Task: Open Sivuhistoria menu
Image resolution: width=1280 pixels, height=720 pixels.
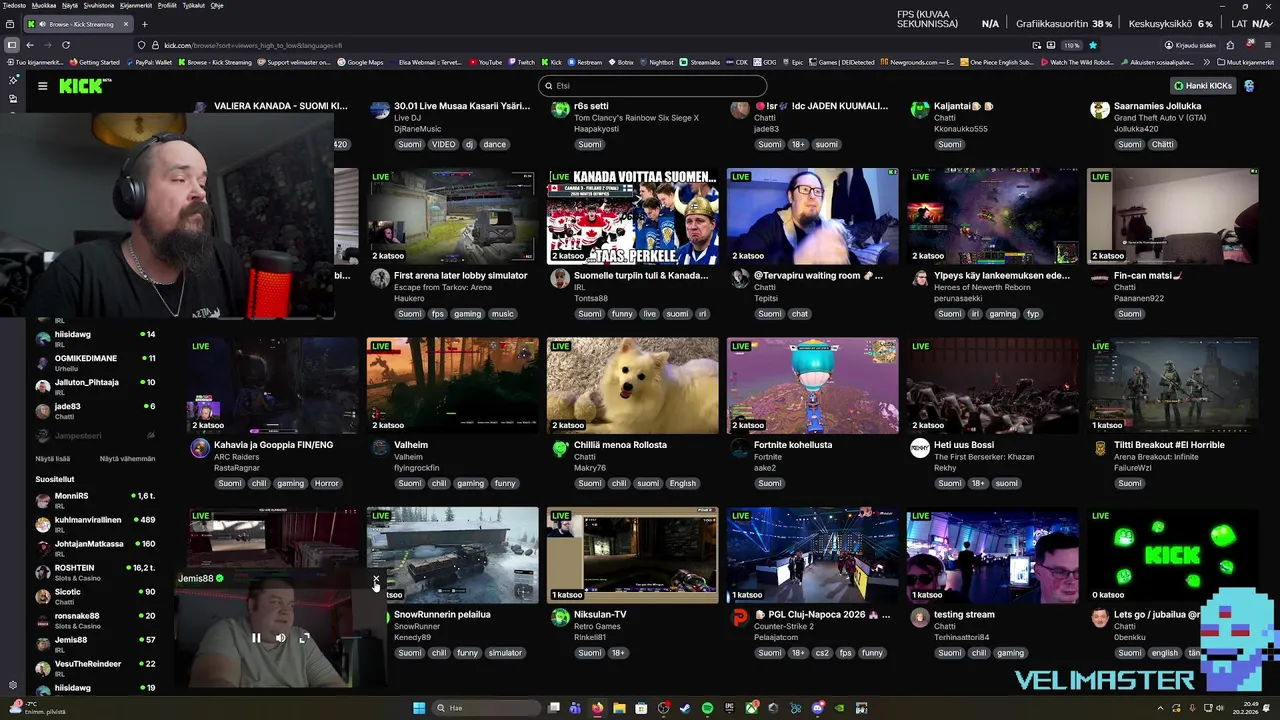Action: coord(99,5)
